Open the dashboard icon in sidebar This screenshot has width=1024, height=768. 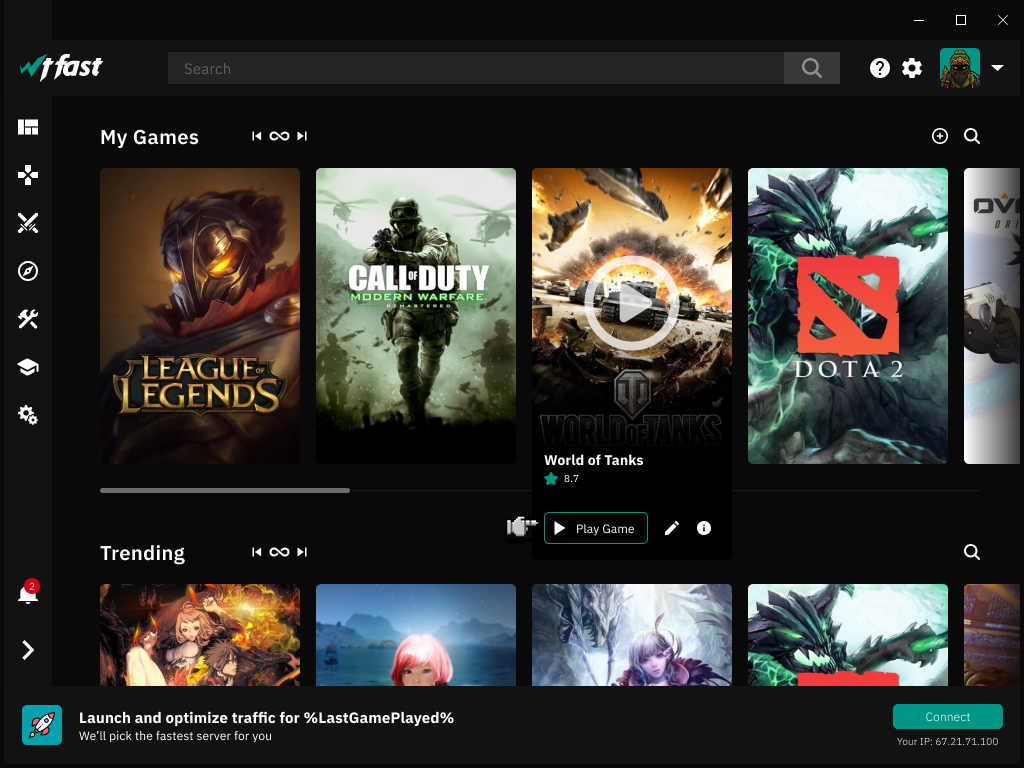pos(28,127)
